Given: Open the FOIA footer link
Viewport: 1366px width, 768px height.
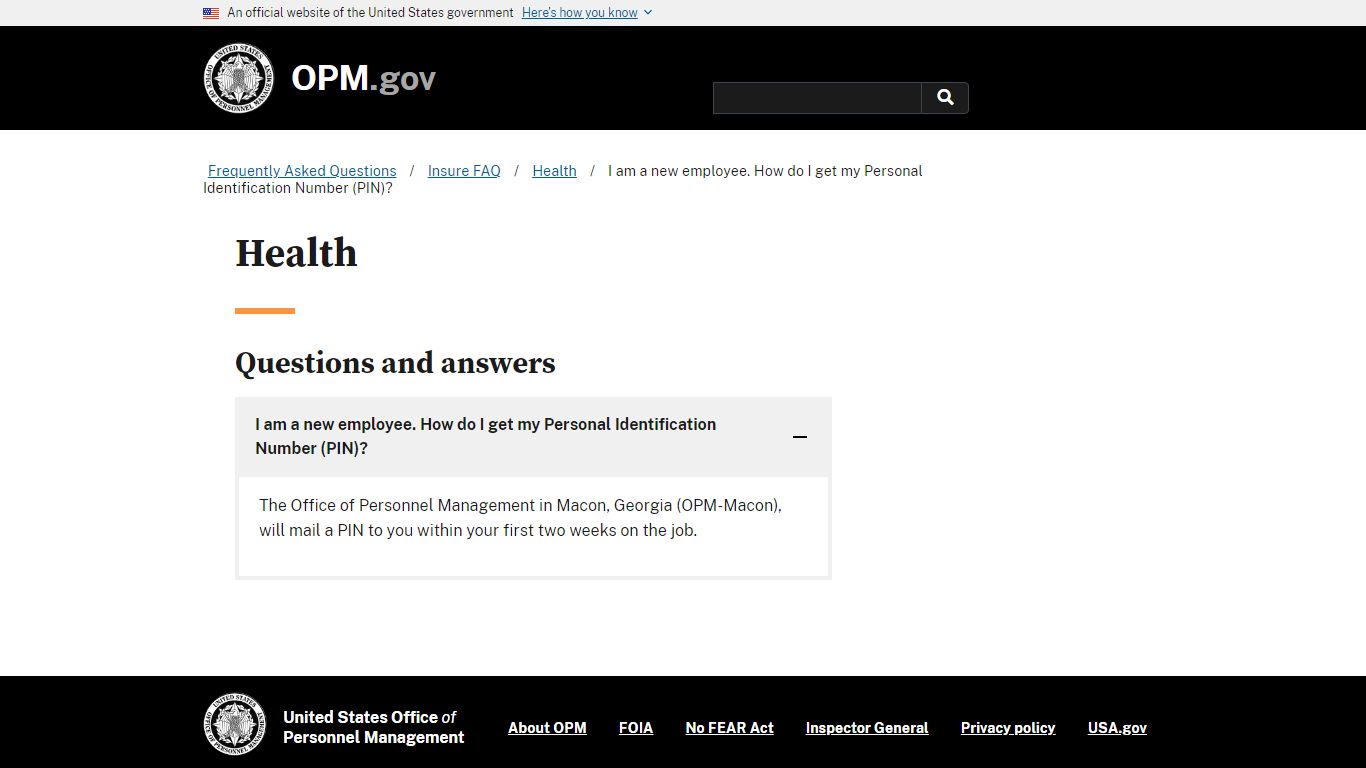Looking at the screenshot, I should coord(636,728).
